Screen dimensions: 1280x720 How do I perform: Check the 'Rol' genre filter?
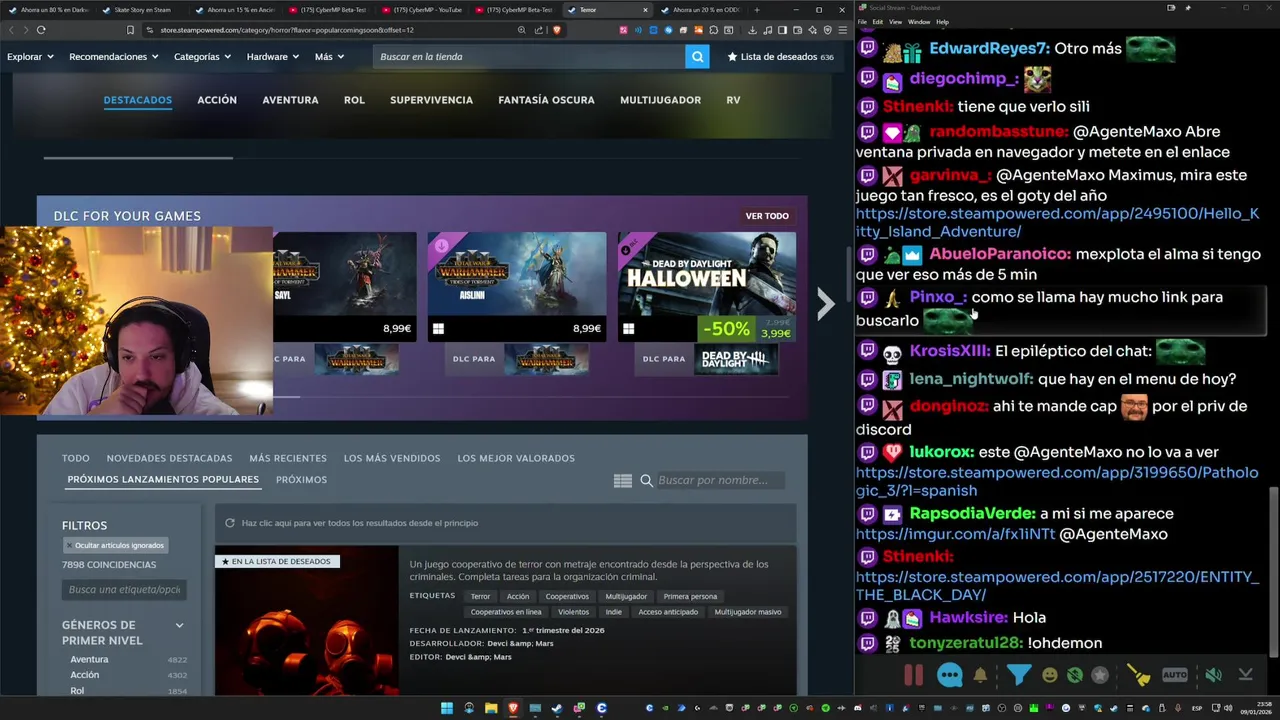77,691
